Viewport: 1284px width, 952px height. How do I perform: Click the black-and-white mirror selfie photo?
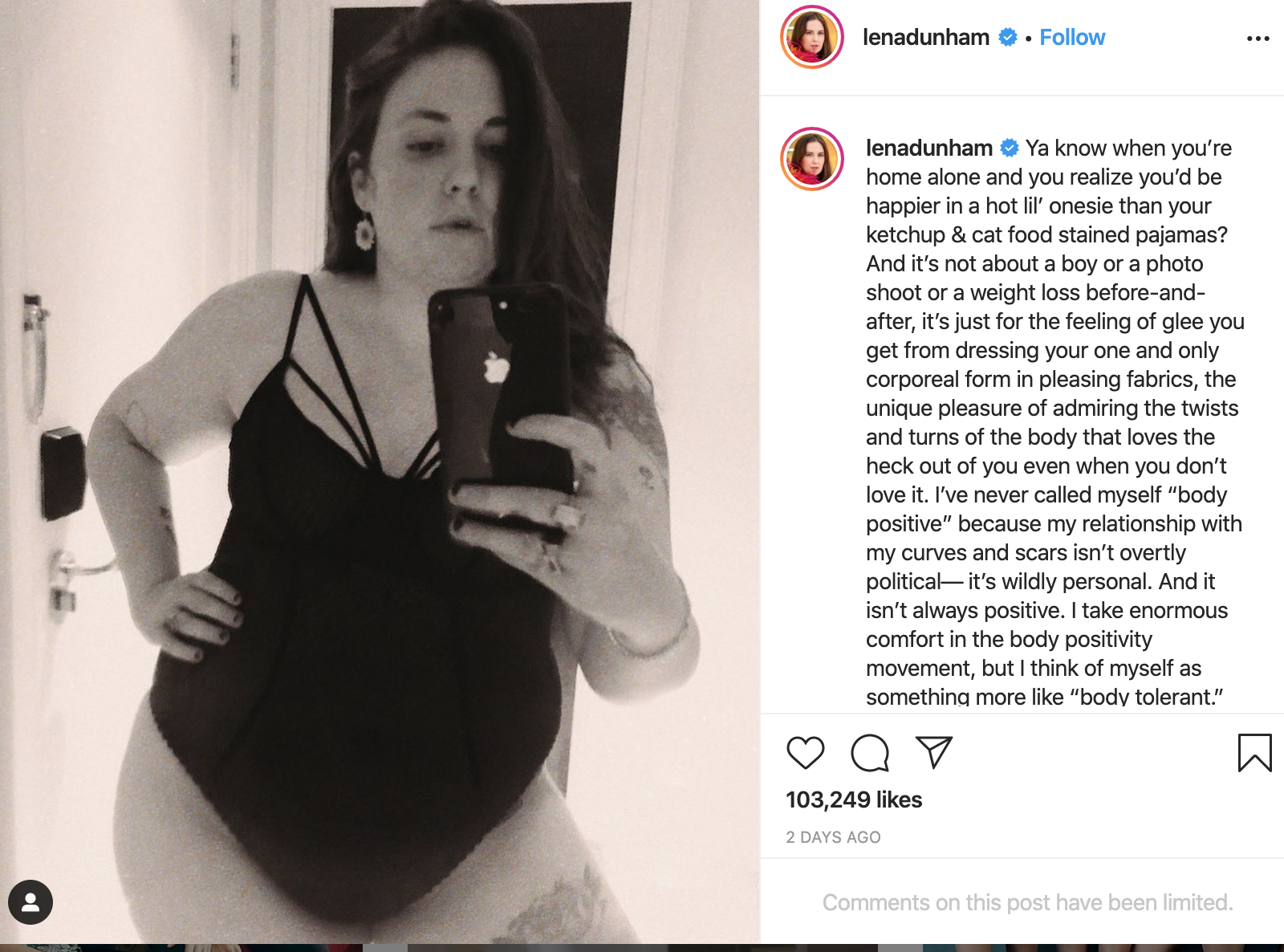coord(380,472)
